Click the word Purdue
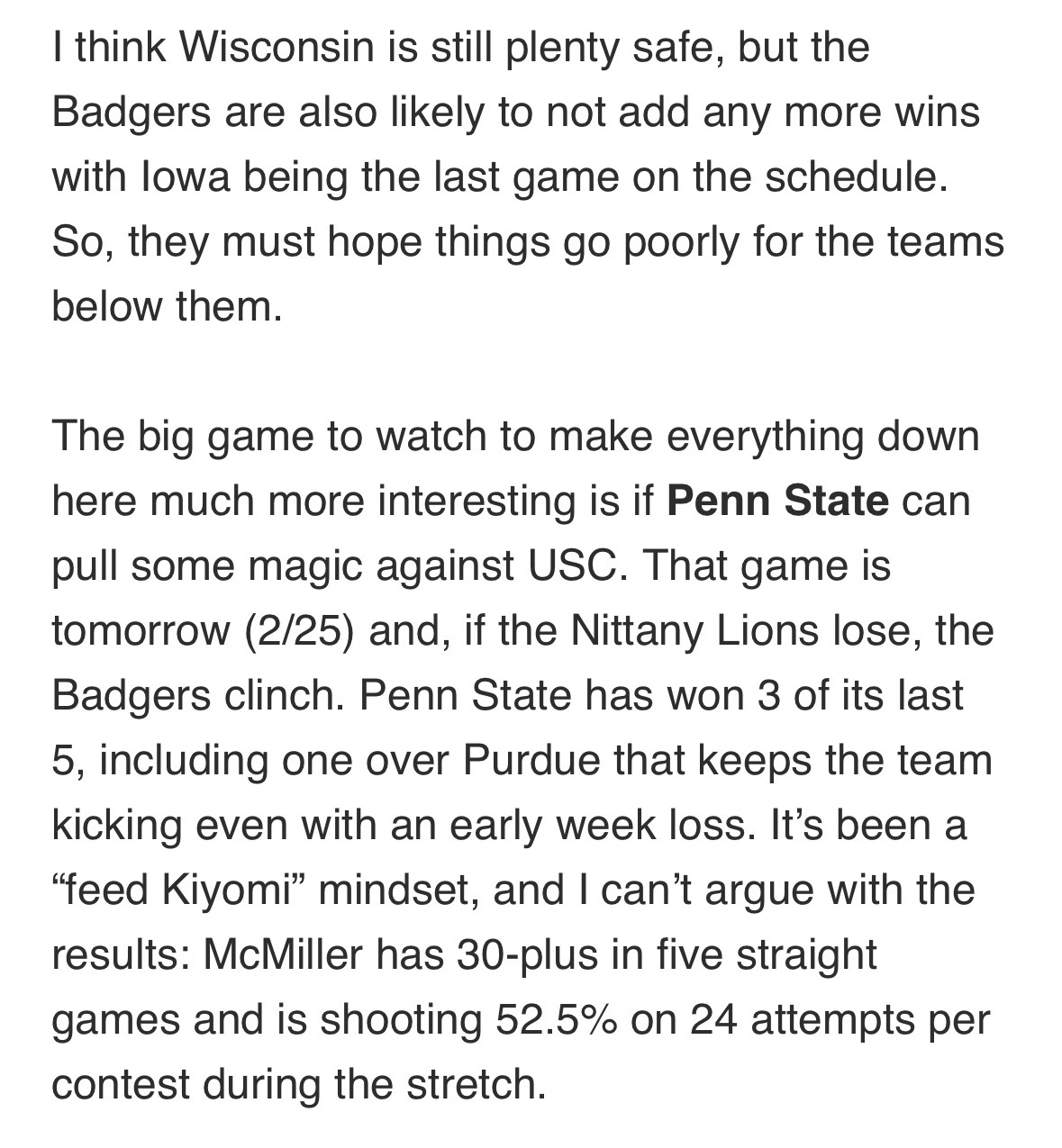The image size is (1062, 1148). pyautogui.click(x=531, y=761)
